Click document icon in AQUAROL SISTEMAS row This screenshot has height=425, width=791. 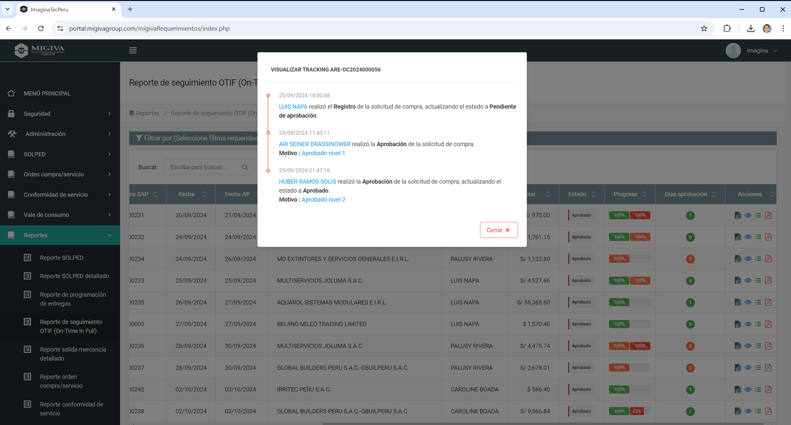(x=738, y=302)
